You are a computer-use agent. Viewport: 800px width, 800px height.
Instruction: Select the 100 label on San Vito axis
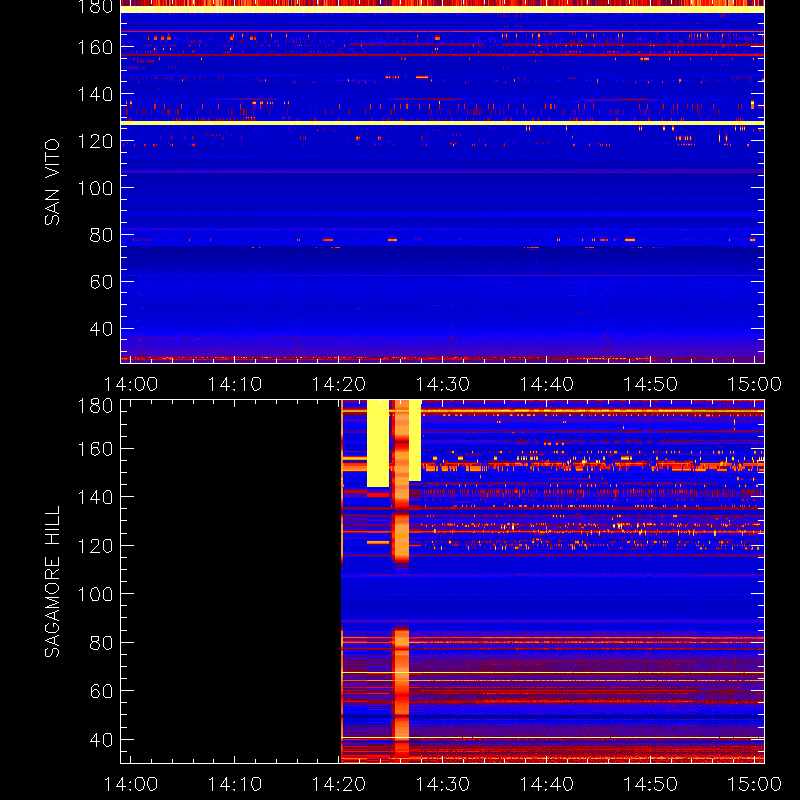[95, 188]
